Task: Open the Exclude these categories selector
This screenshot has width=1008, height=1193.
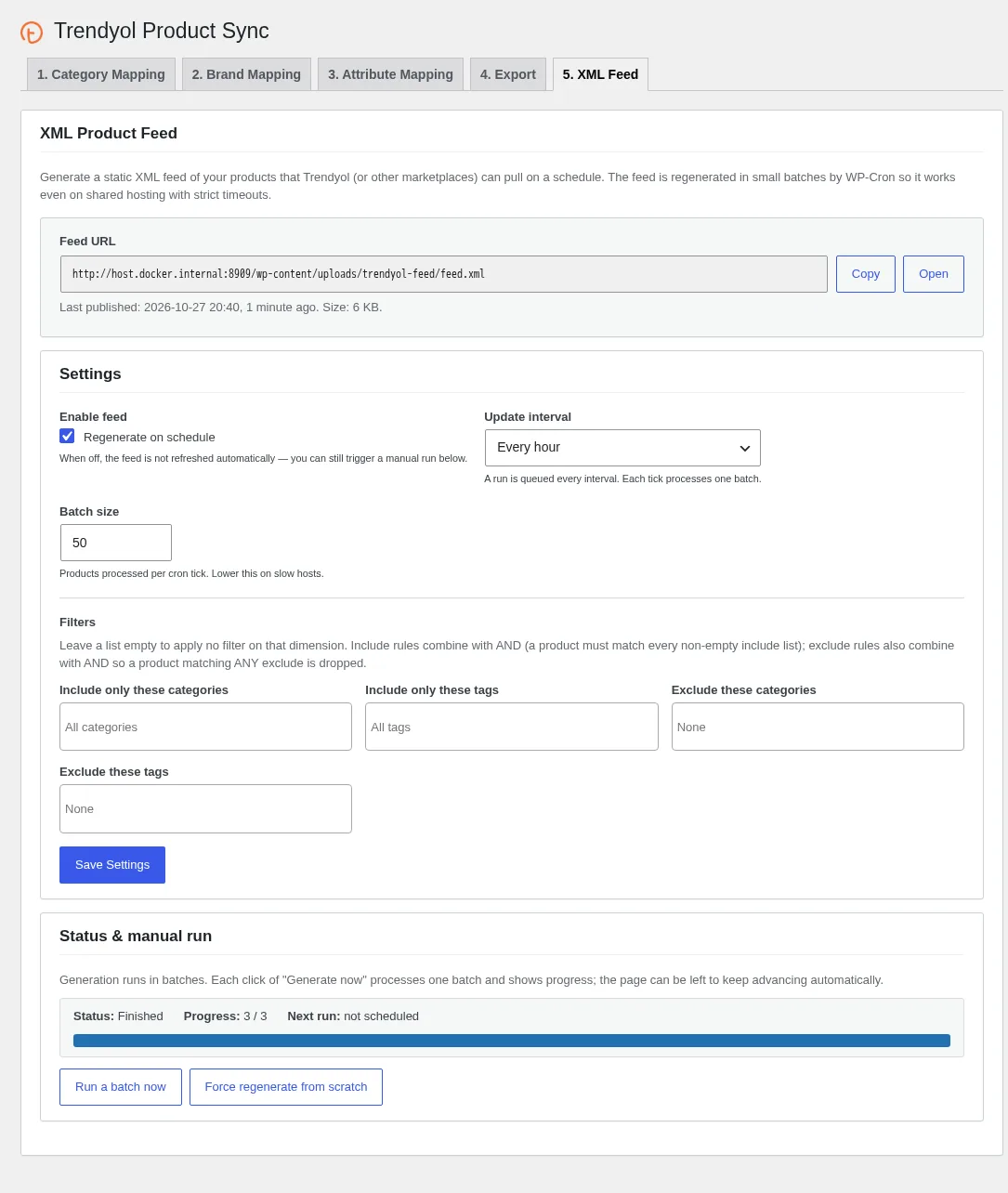Action: coord(818,727)
